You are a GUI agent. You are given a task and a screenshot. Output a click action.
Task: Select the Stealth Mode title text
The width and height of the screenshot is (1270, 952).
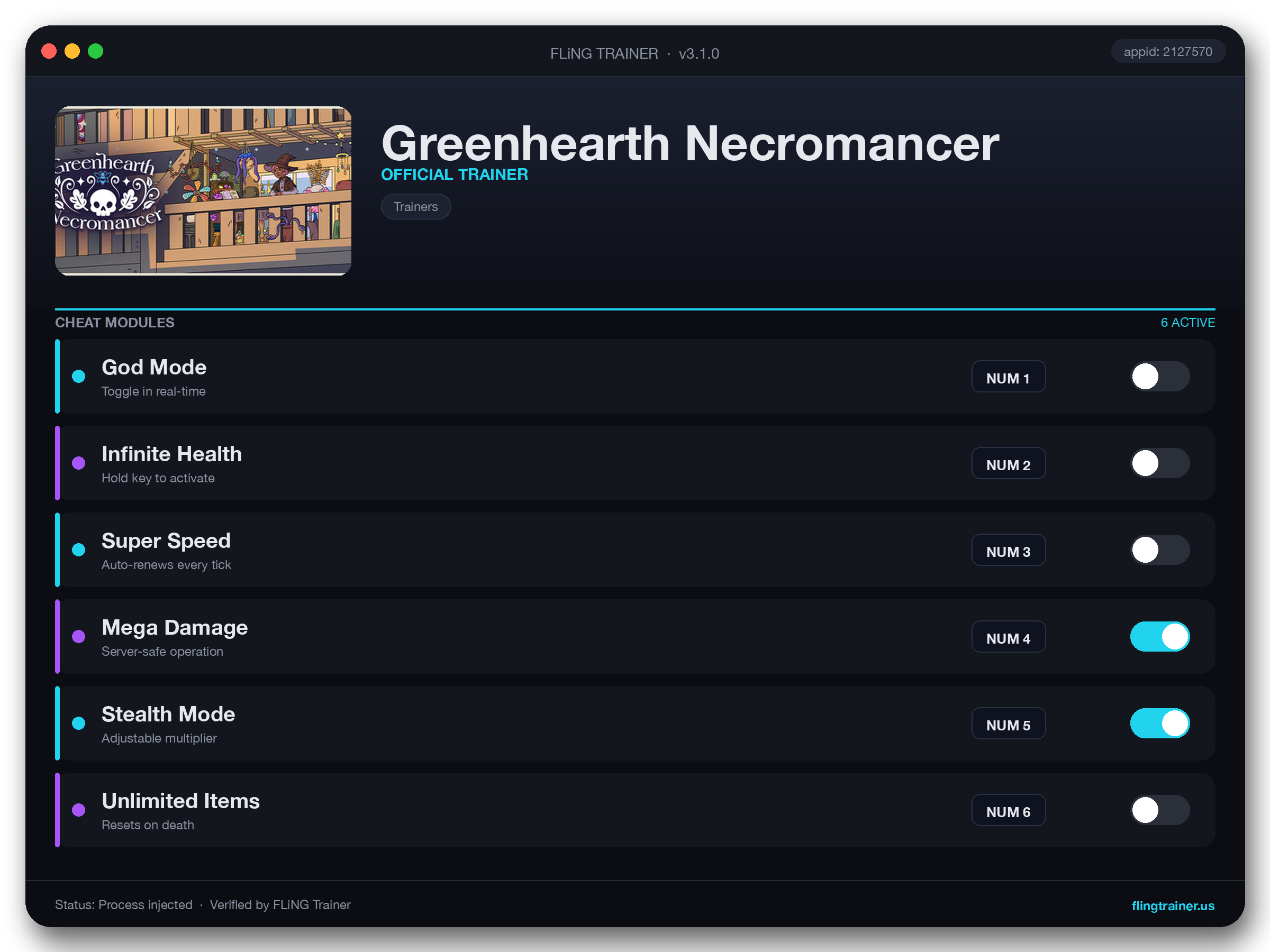(168, 714)
